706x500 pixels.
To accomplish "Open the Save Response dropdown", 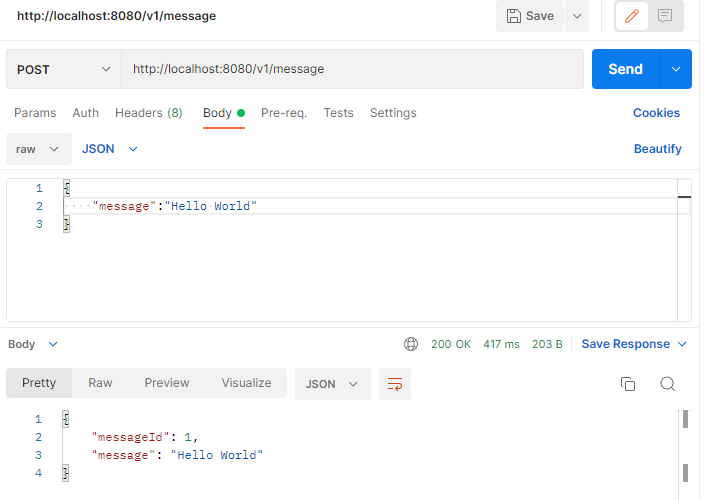I will point(634,344).
